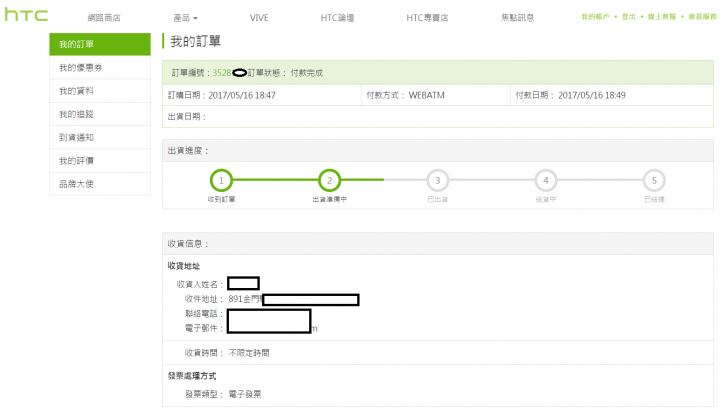Viewport: 720px width, 412px height.
Task: Click invoice type value 電子發票
Action: point(245,394)
